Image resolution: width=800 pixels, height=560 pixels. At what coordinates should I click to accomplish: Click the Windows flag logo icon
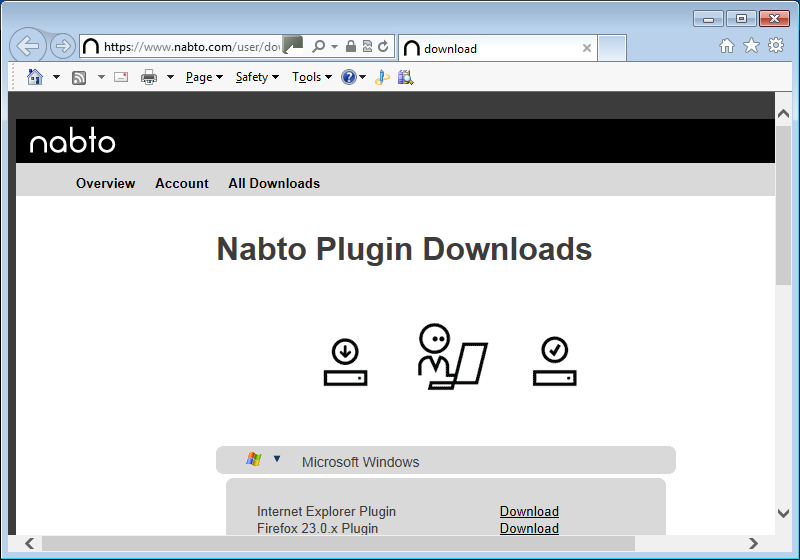click(x=254, y=459)
